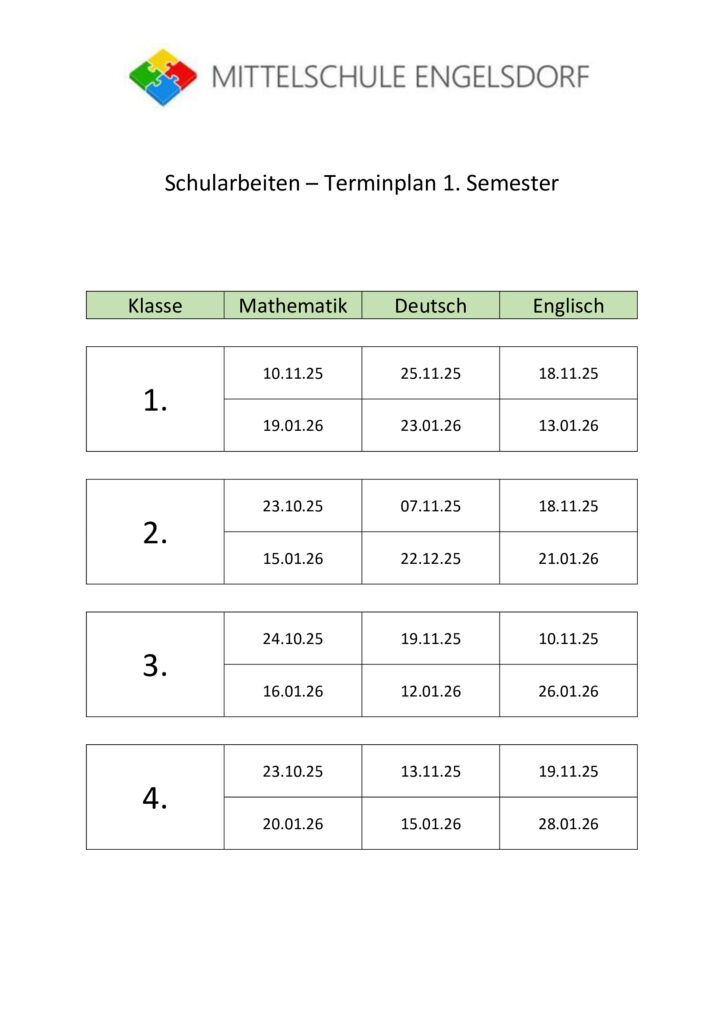724x1024 pixels.
Task: Select the class 3. row label
Action: click(x=155, y=665)
